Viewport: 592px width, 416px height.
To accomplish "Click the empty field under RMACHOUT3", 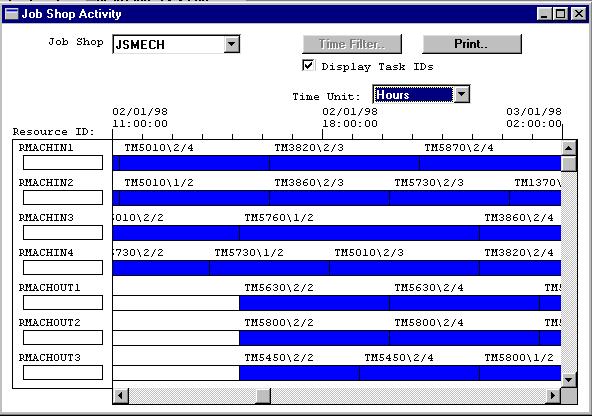I will [x=63, y=372].
